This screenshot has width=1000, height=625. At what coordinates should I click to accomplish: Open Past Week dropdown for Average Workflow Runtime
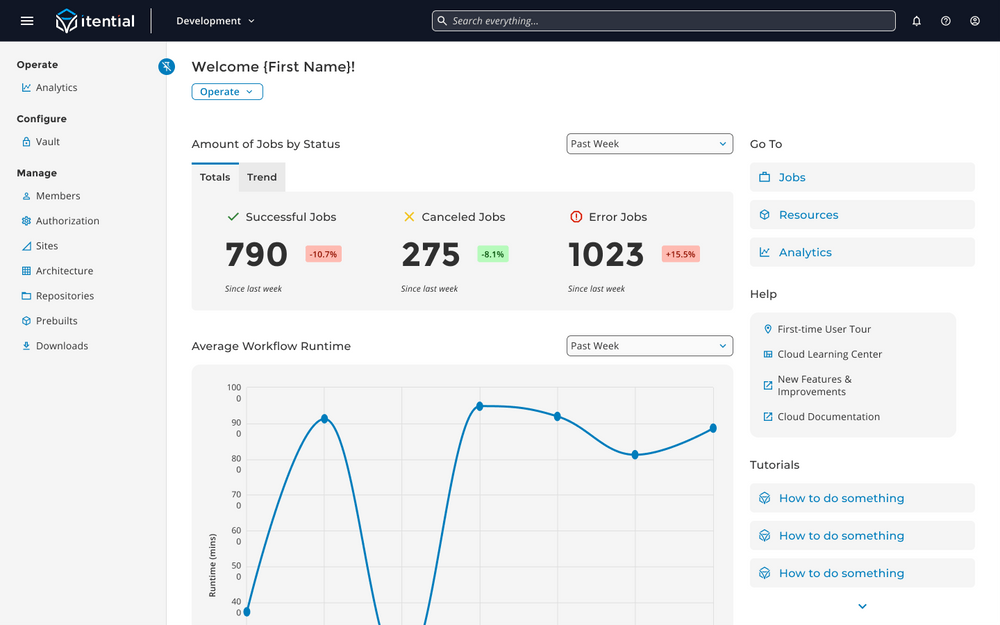(x=649, y=346)
